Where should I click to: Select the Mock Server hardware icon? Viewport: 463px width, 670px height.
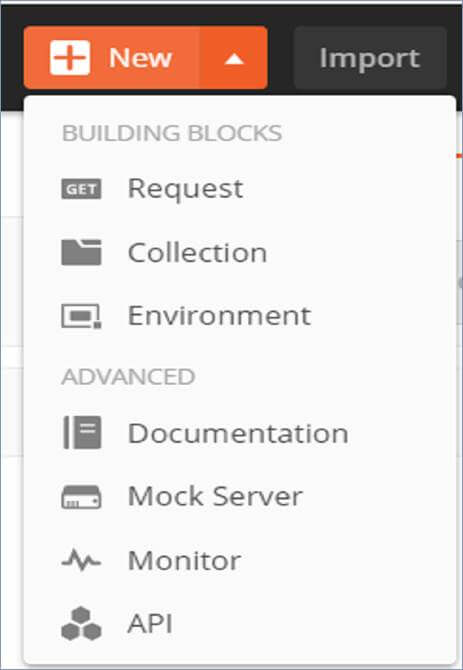coord(81,497)
